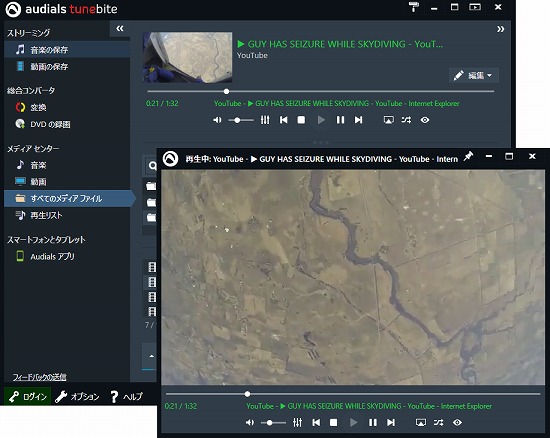Click the Play button in player window
550x438 pixels.
[354, 423]
